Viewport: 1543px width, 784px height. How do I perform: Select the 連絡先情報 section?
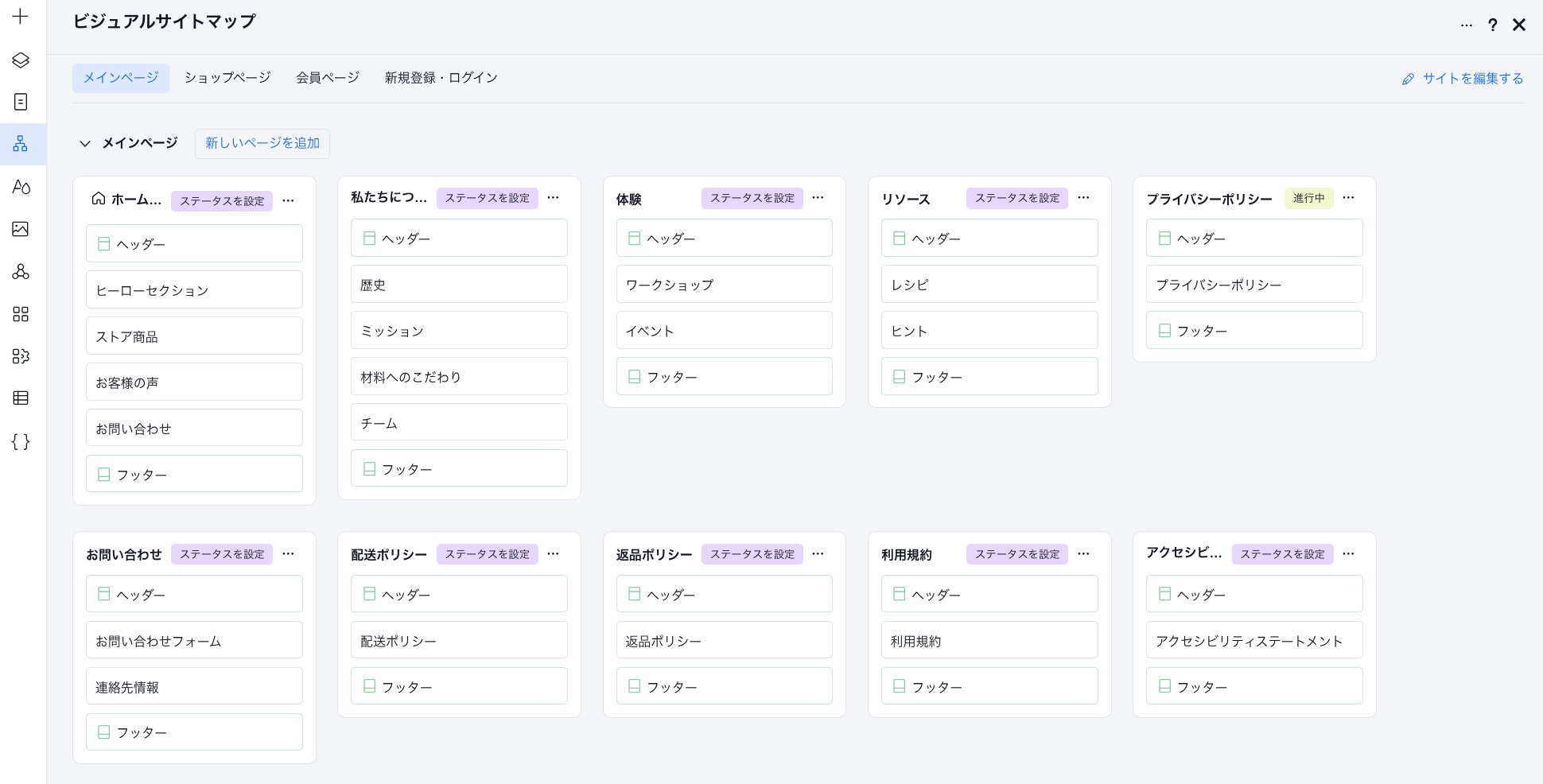[194, 686]
